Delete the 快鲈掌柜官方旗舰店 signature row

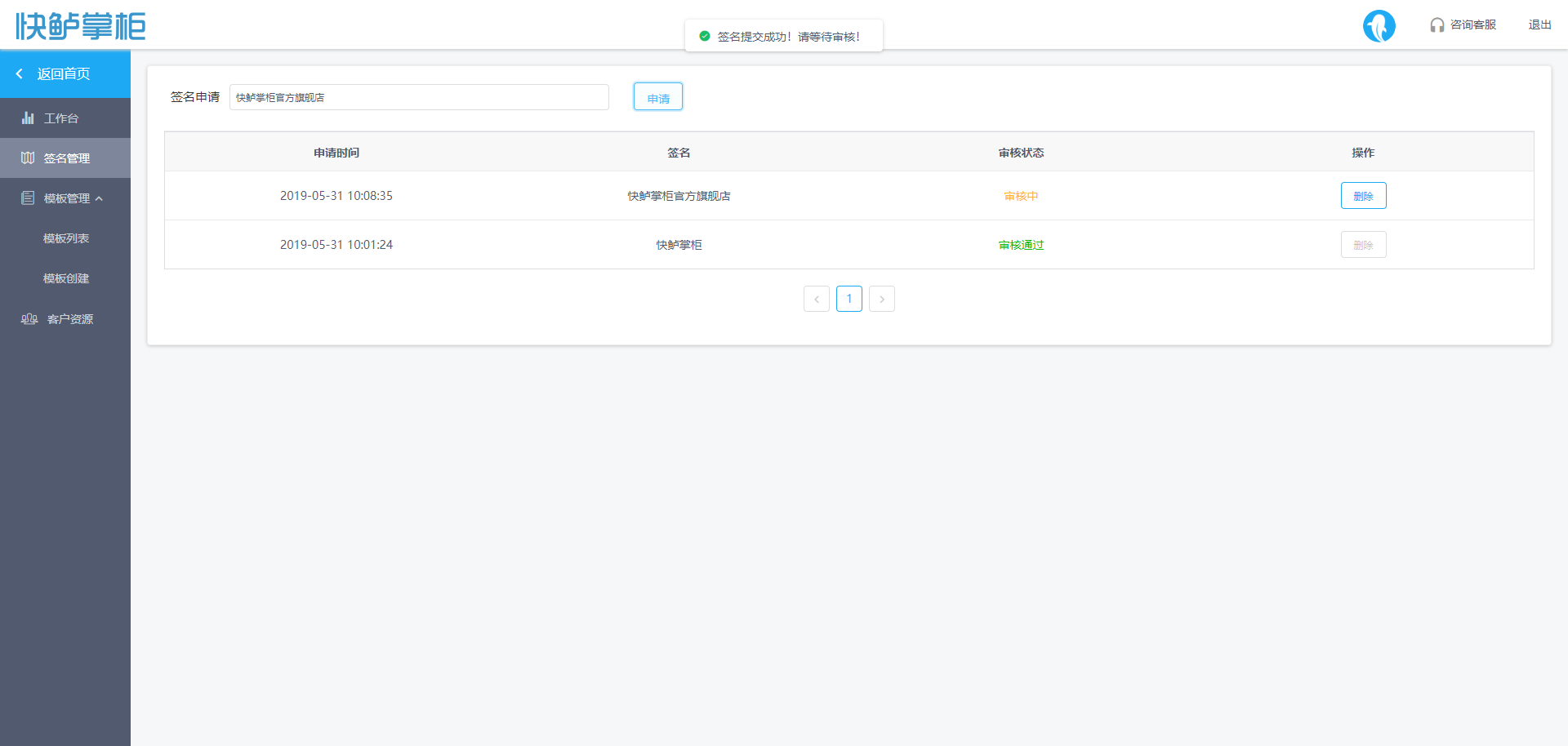[1363, 196]
